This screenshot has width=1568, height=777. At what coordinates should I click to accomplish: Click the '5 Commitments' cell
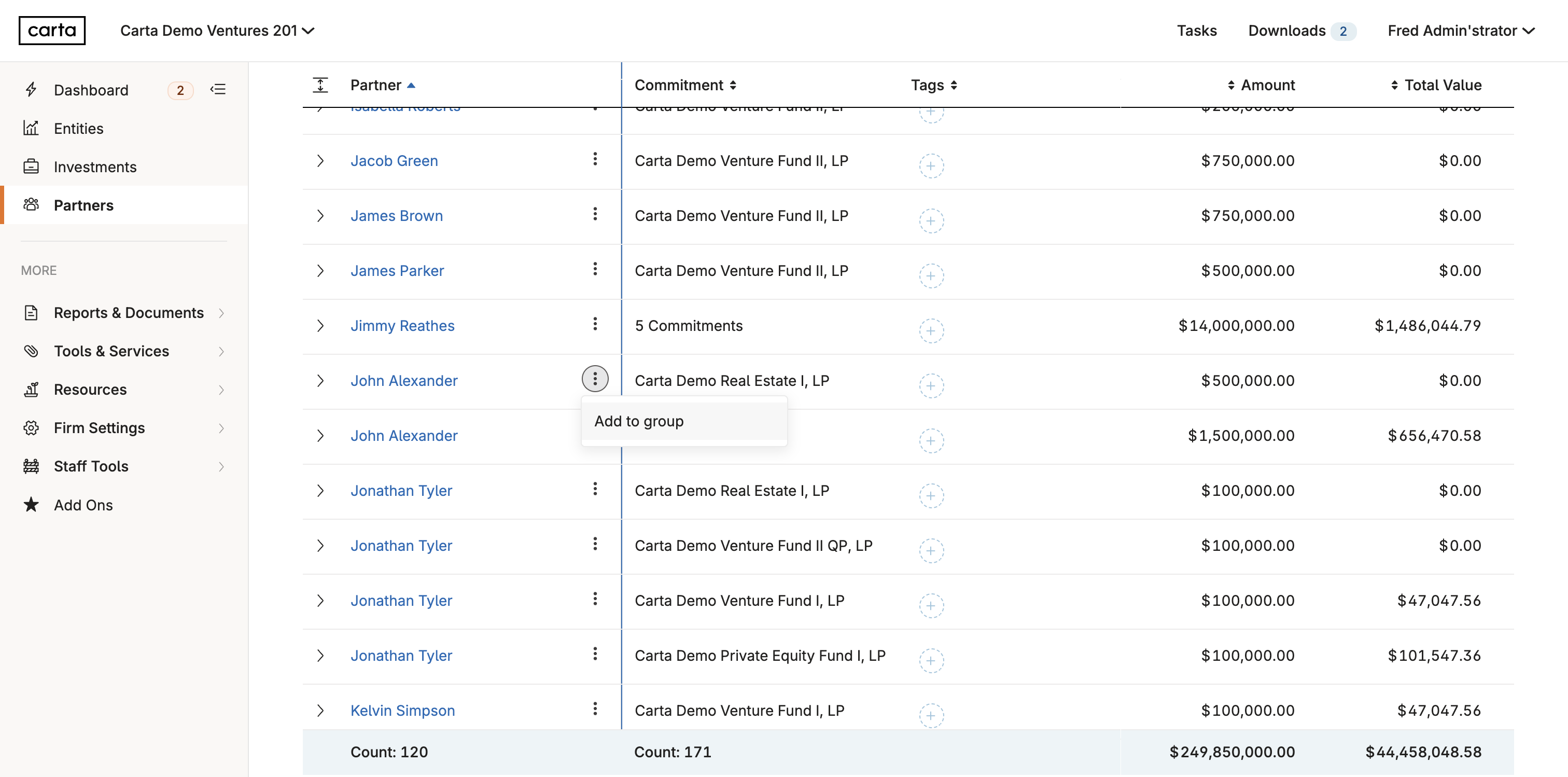[x=689, y=326]
